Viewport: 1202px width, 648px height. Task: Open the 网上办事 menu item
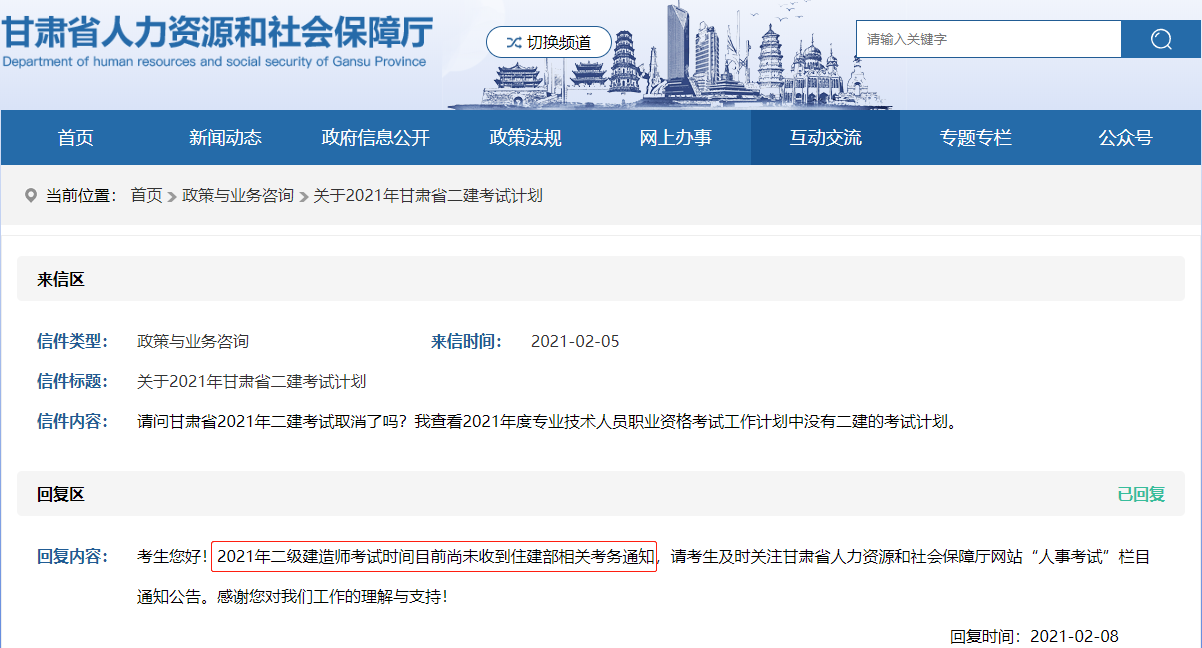[x=675, y=137]
